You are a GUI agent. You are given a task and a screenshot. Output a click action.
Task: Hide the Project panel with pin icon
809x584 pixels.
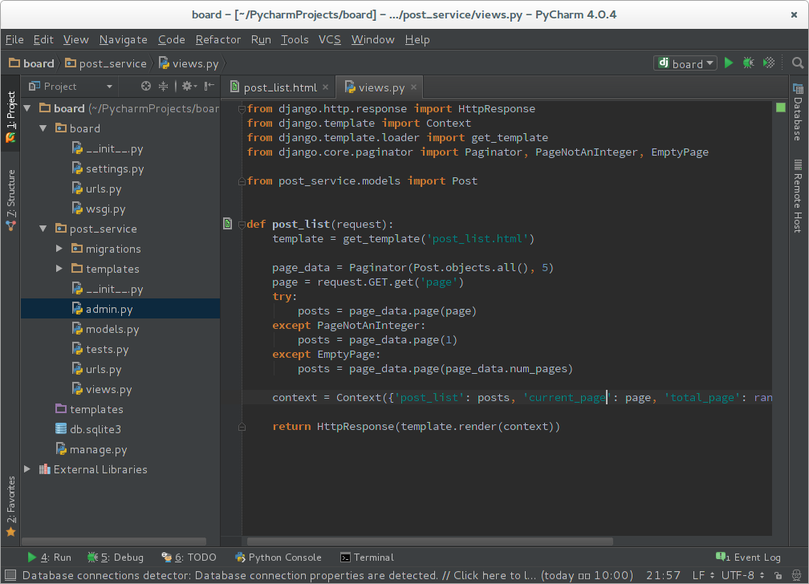tap(209, 86)
